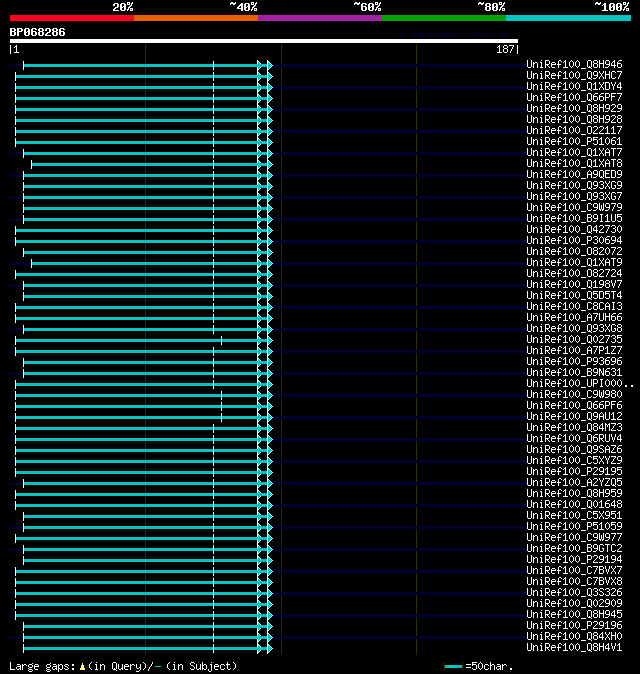This screenshot has width=640, height=674.
Task: Select label UniRef100_C9W977
Action: 574,538
